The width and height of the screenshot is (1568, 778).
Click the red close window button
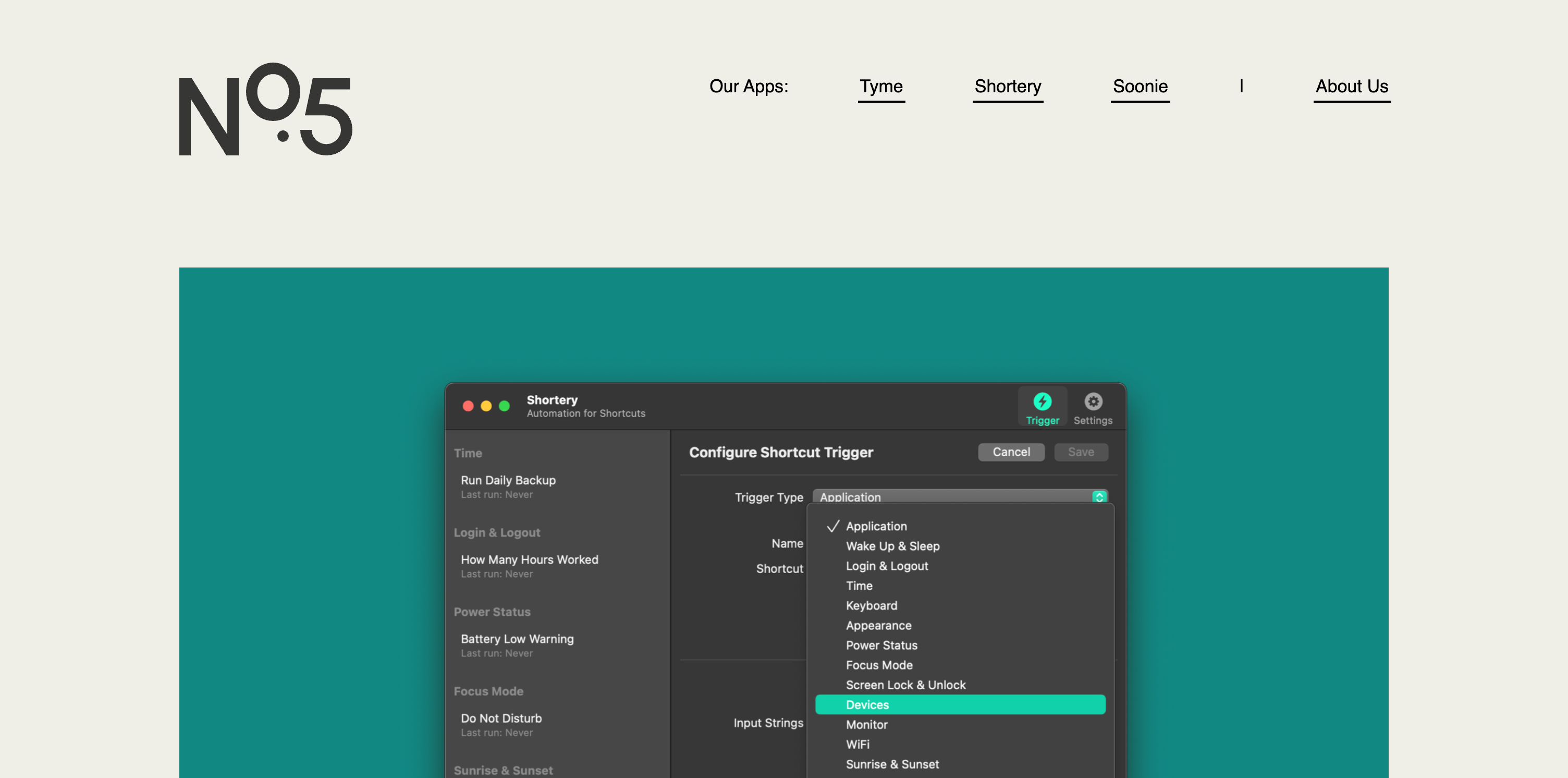coord(468,406)
